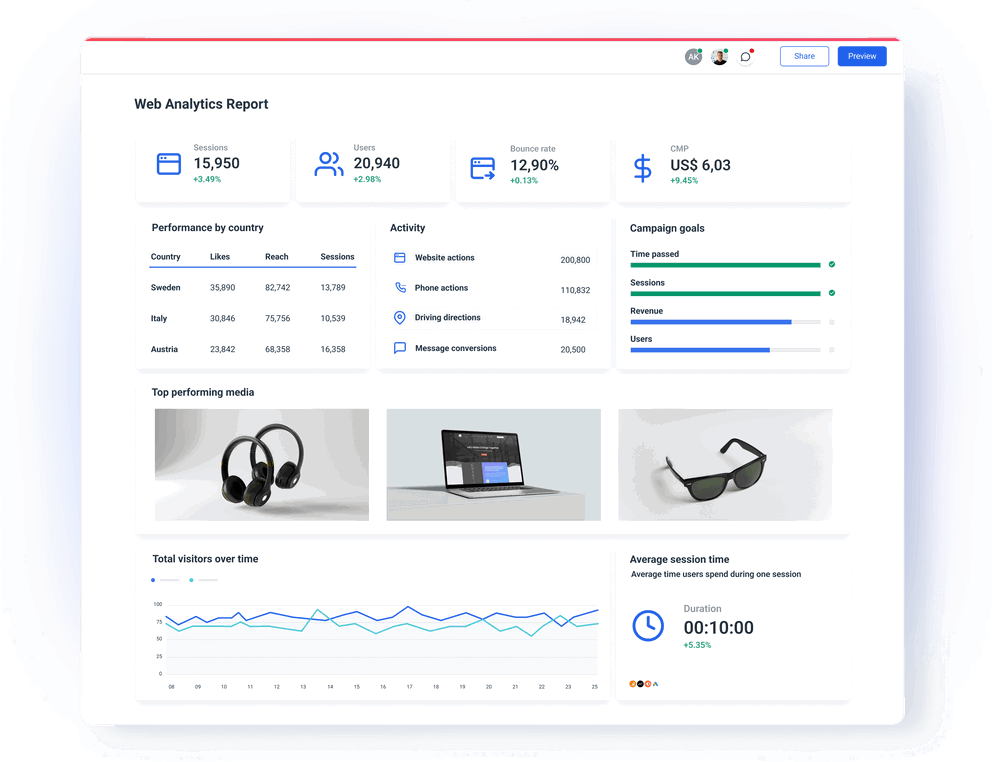992x762 pixels.
Task: Click the Bounce rate arrow icon
Action: 482,168
